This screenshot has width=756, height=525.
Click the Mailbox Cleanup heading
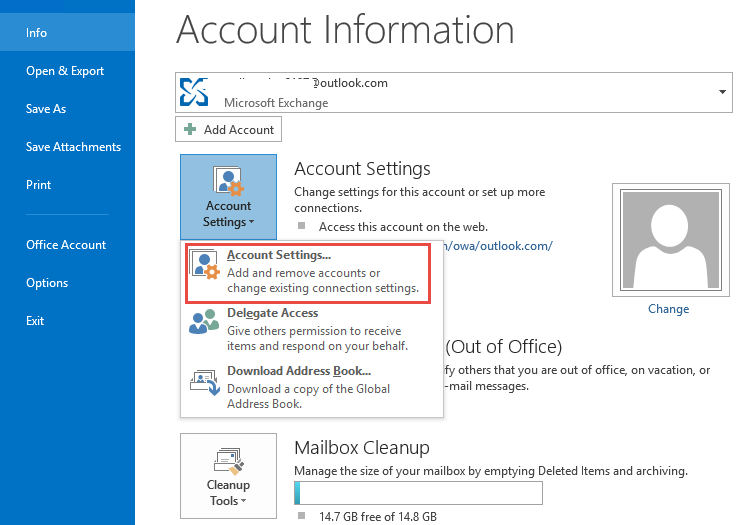pyautogui.click(x=362, y=448)
